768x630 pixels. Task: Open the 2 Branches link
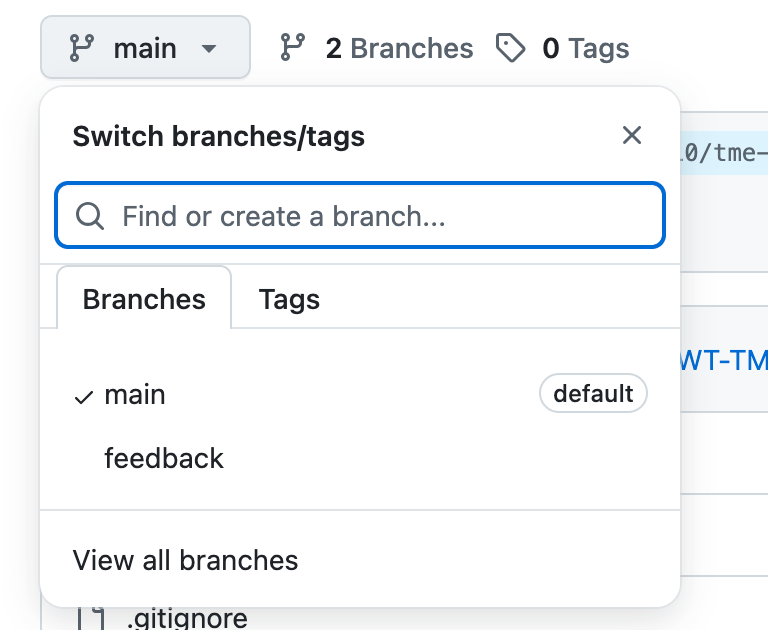click(x=399, y=48)
